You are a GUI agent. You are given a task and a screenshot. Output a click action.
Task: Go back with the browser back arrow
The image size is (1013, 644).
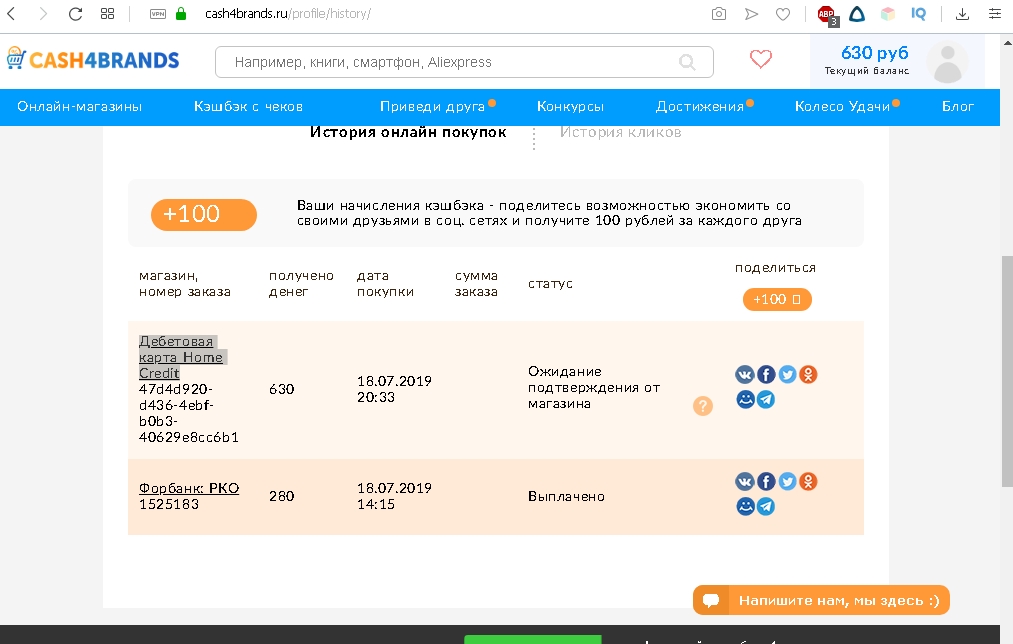pyautogui.click(x=11, y=14)
